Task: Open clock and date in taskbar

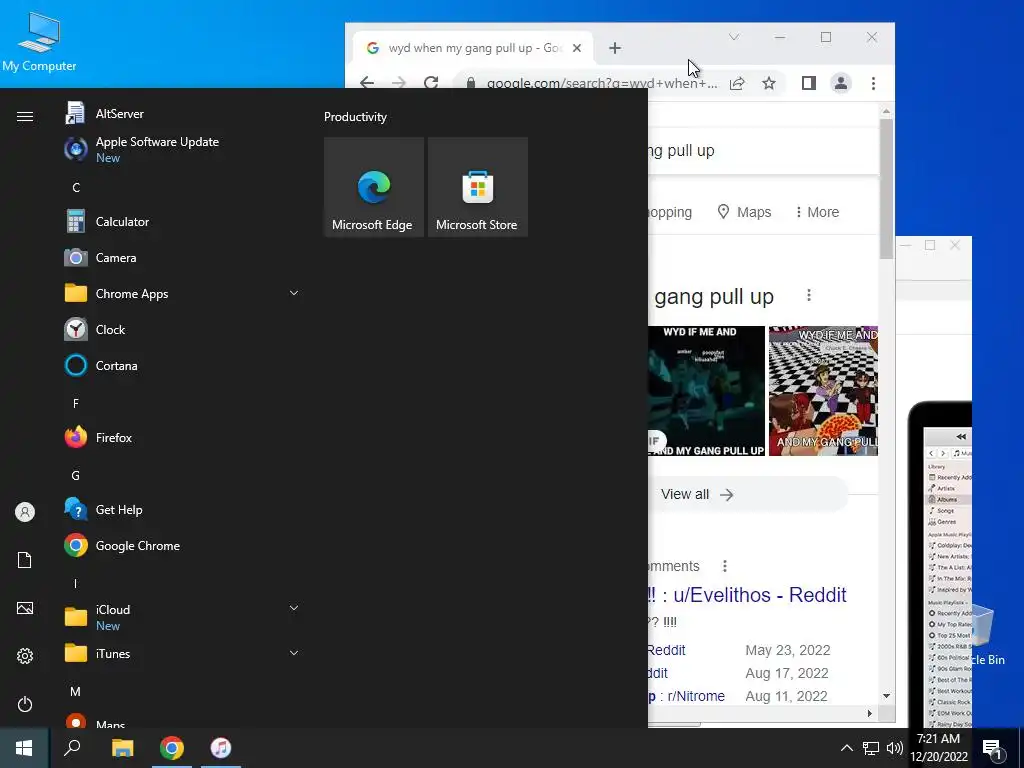Action: (x=938, y=748)
